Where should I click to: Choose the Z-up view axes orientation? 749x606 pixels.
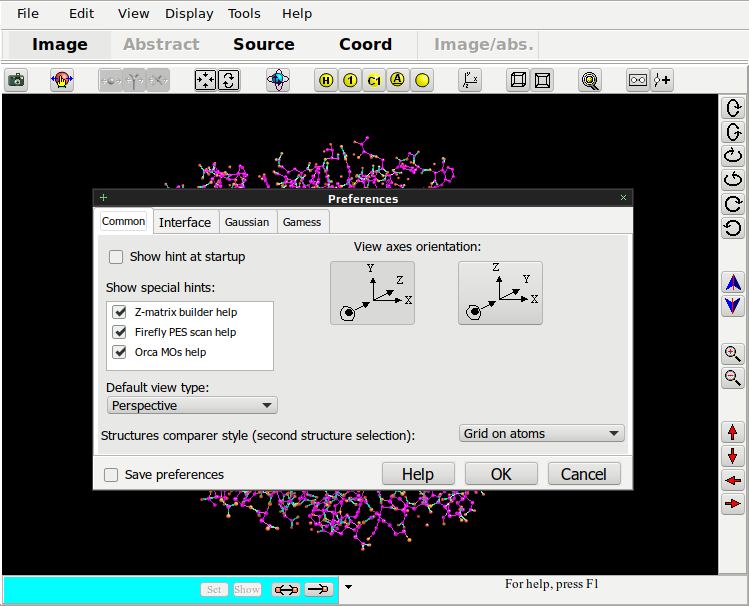pyautogui.click(x=500, y=293)
